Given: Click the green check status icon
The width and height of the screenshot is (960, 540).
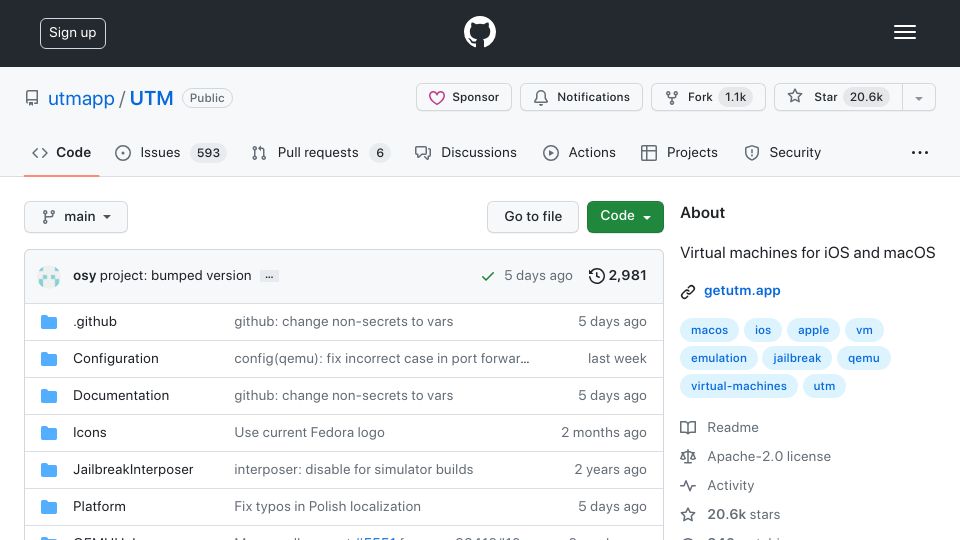Looking at the screenshot, I should pos(487,276).
